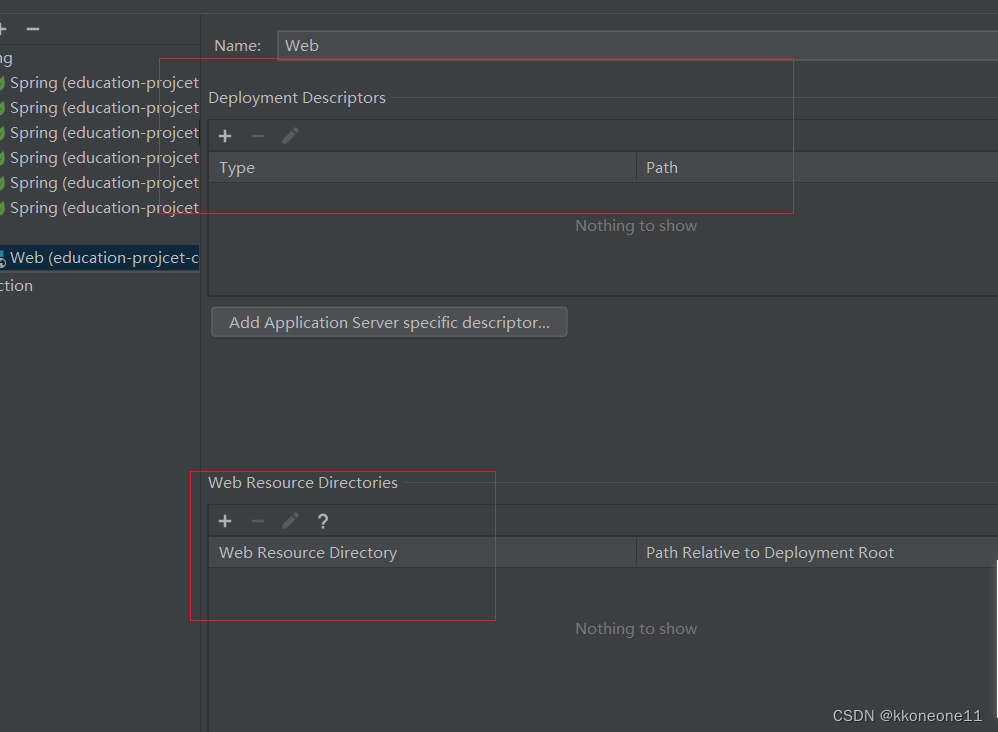
Task: Add a web resource directory with the plus icon
Action: [225, 520]
